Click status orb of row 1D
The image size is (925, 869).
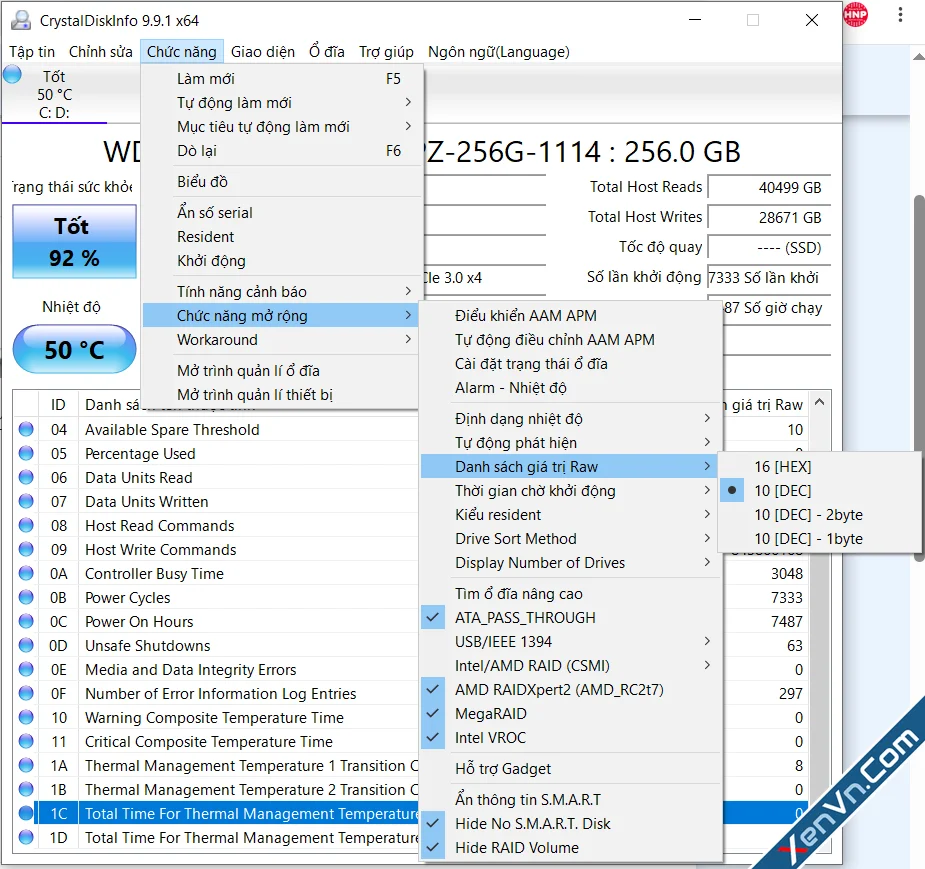coord(26,837)
